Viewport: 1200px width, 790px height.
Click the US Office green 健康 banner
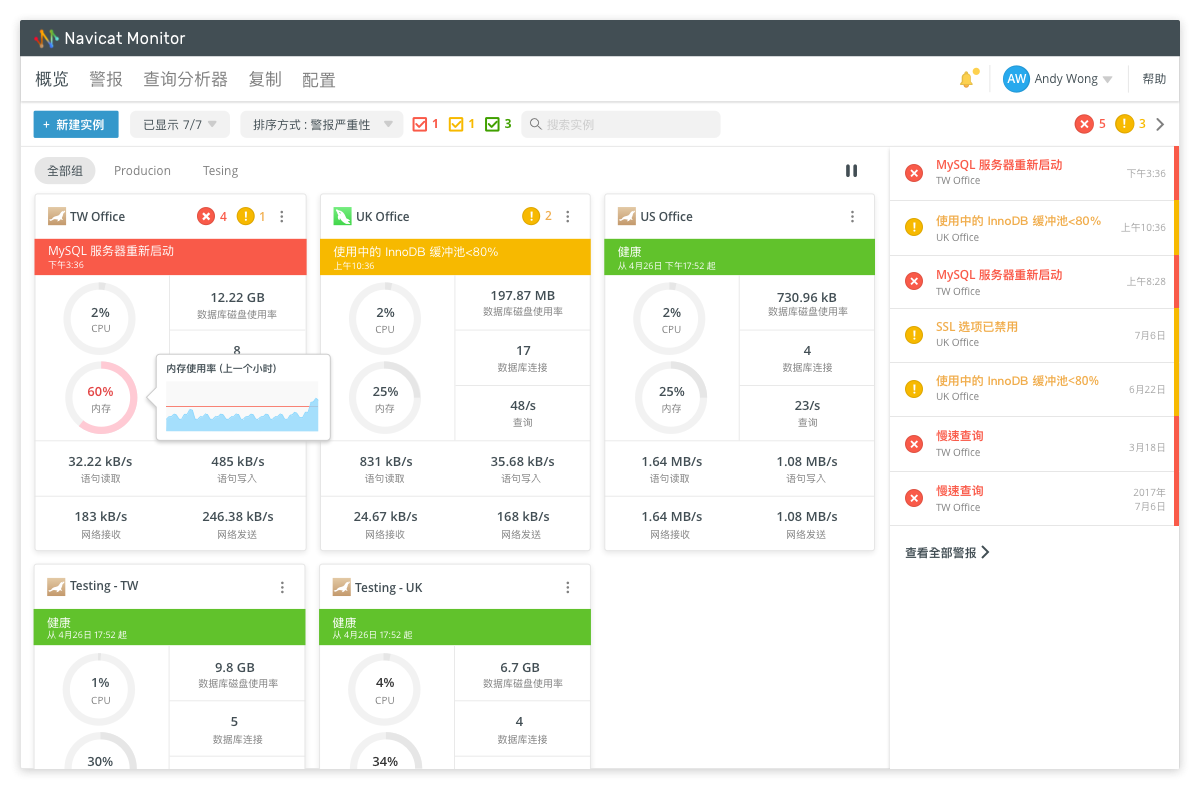[740, 257]
